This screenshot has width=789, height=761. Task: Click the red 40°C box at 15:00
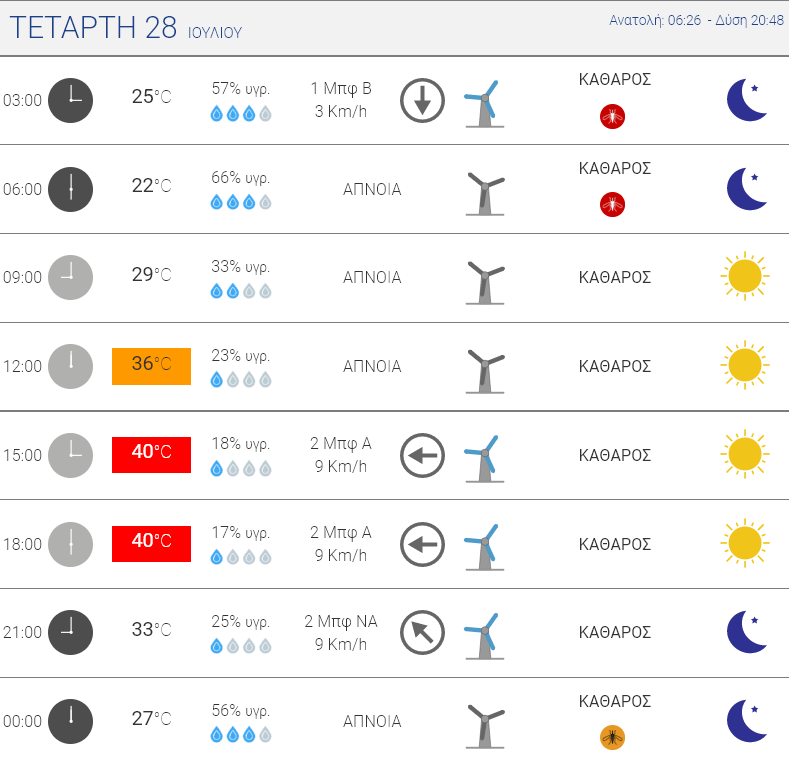[x=151, y=454]
